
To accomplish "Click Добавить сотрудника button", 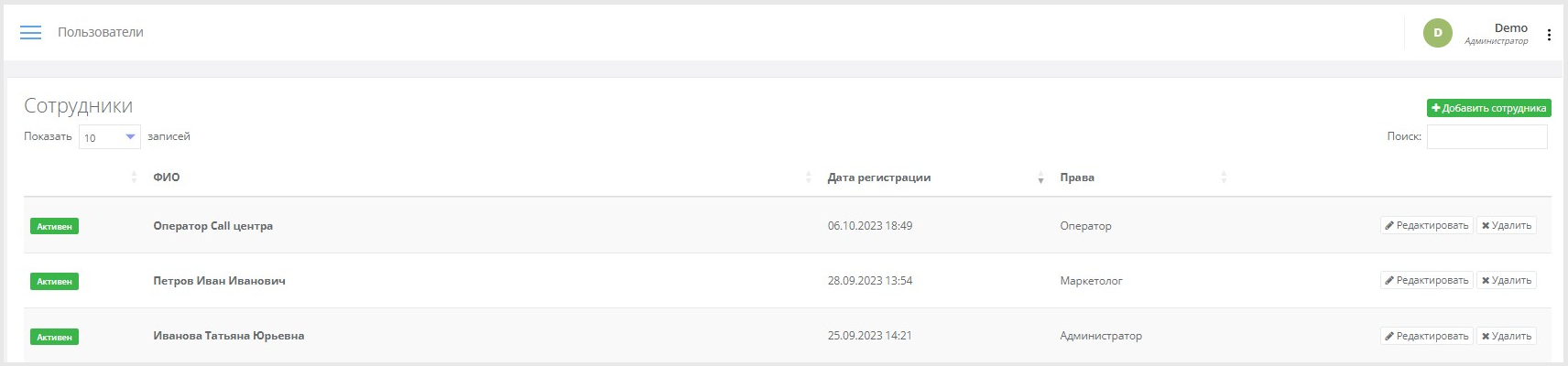I will [x=1488, y=108].
